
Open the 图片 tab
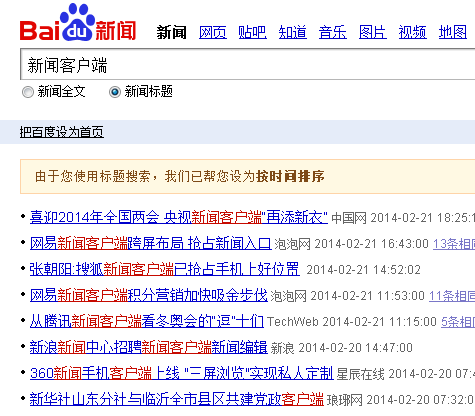373,32
